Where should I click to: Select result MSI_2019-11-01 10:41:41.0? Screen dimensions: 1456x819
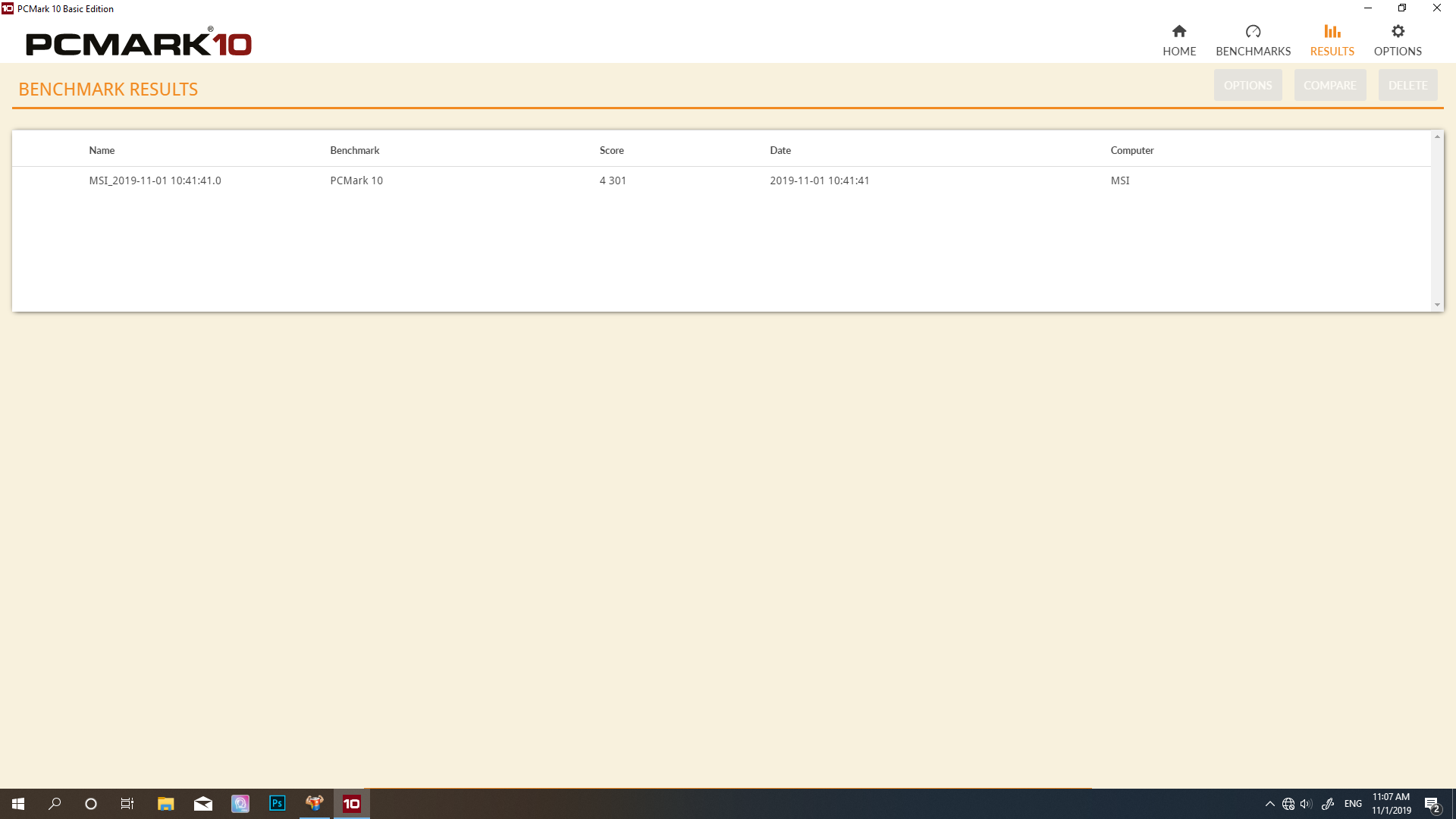coord(155,180)
